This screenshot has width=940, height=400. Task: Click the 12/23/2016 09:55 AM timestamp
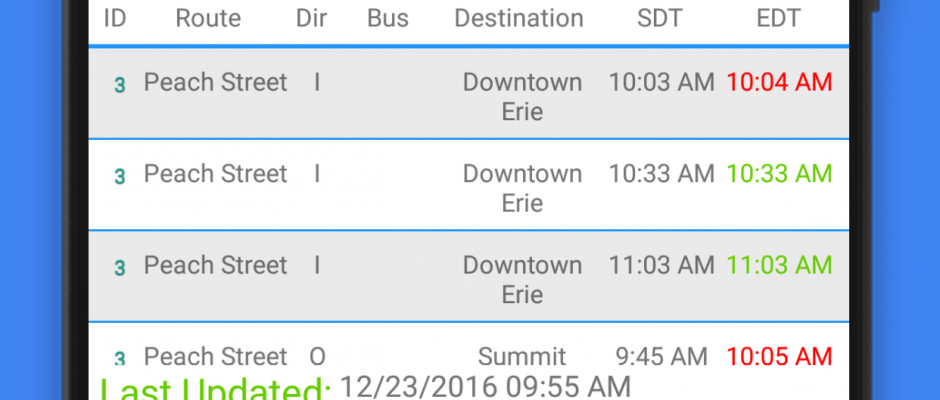[486, 387]
